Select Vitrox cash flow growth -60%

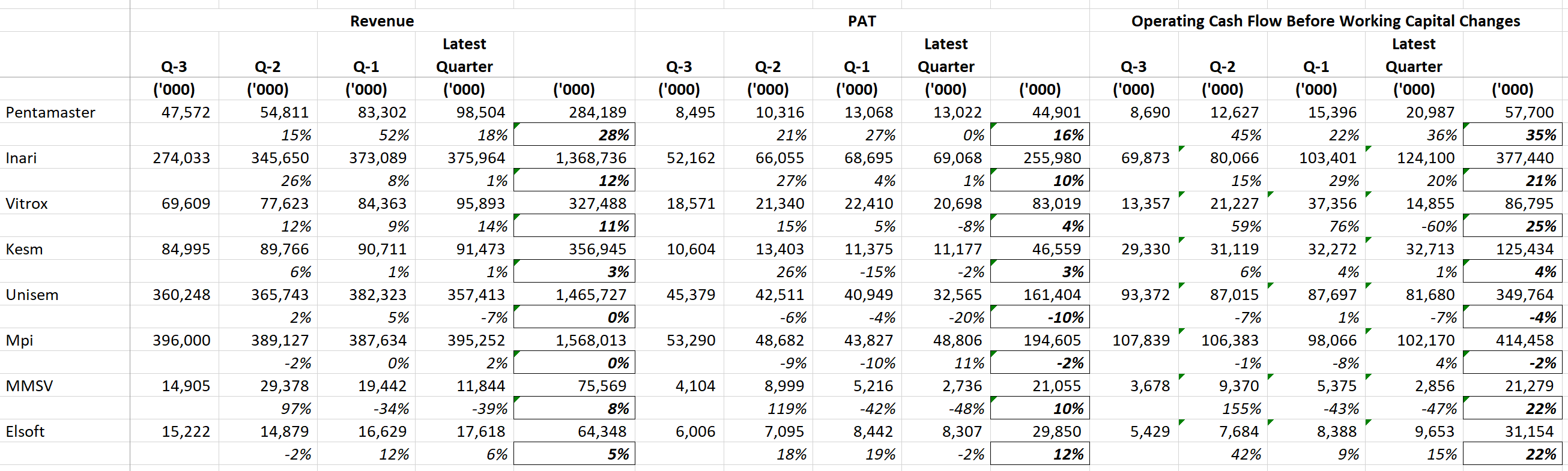1438,226
